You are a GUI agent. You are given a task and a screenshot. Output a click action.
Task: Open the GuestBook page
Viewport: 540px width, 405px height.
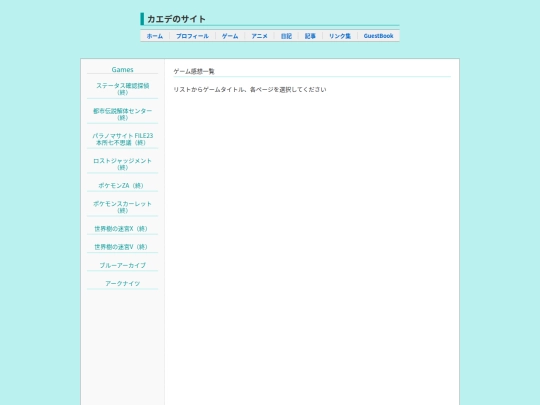(x=378, y=36)
